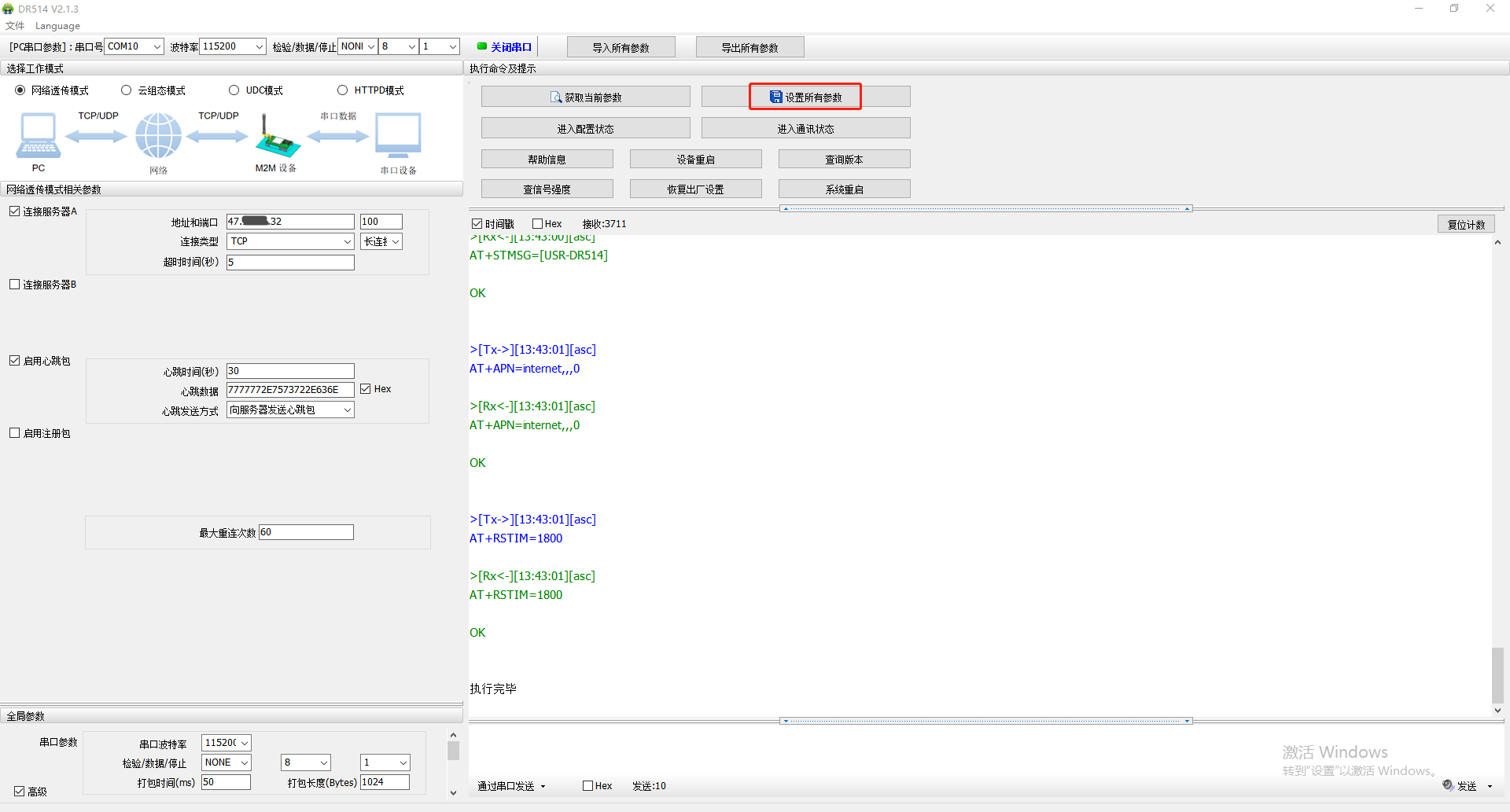Select the HTTPD mode radio button
The image size is (1510, 812).
[342, 90]
